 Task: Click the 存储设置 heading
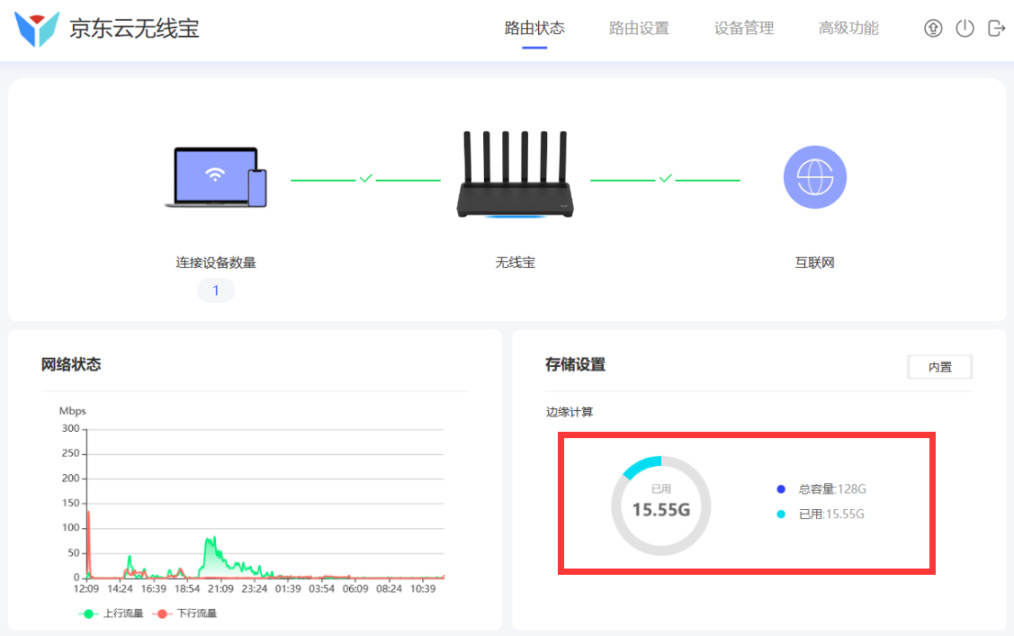coord(576,364)
